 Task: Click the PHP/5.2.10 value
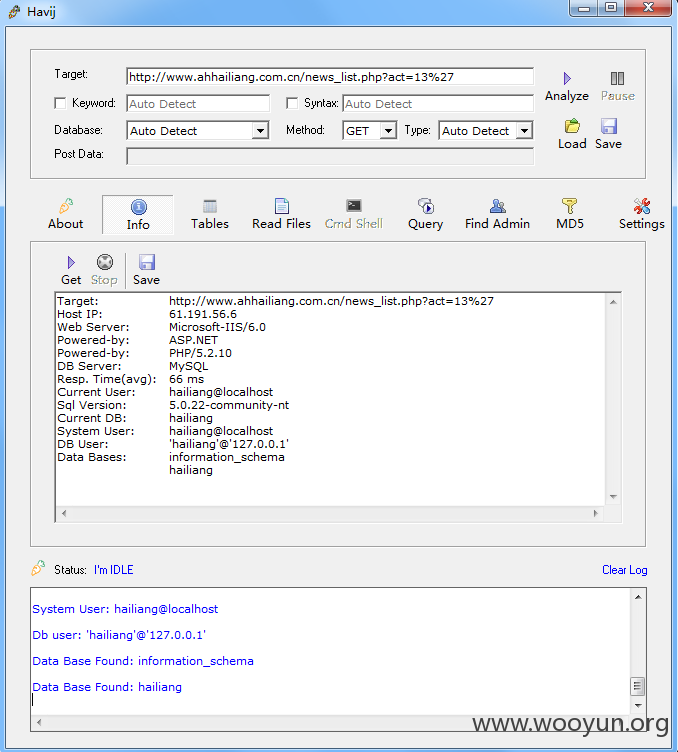(x=200, y=353)
